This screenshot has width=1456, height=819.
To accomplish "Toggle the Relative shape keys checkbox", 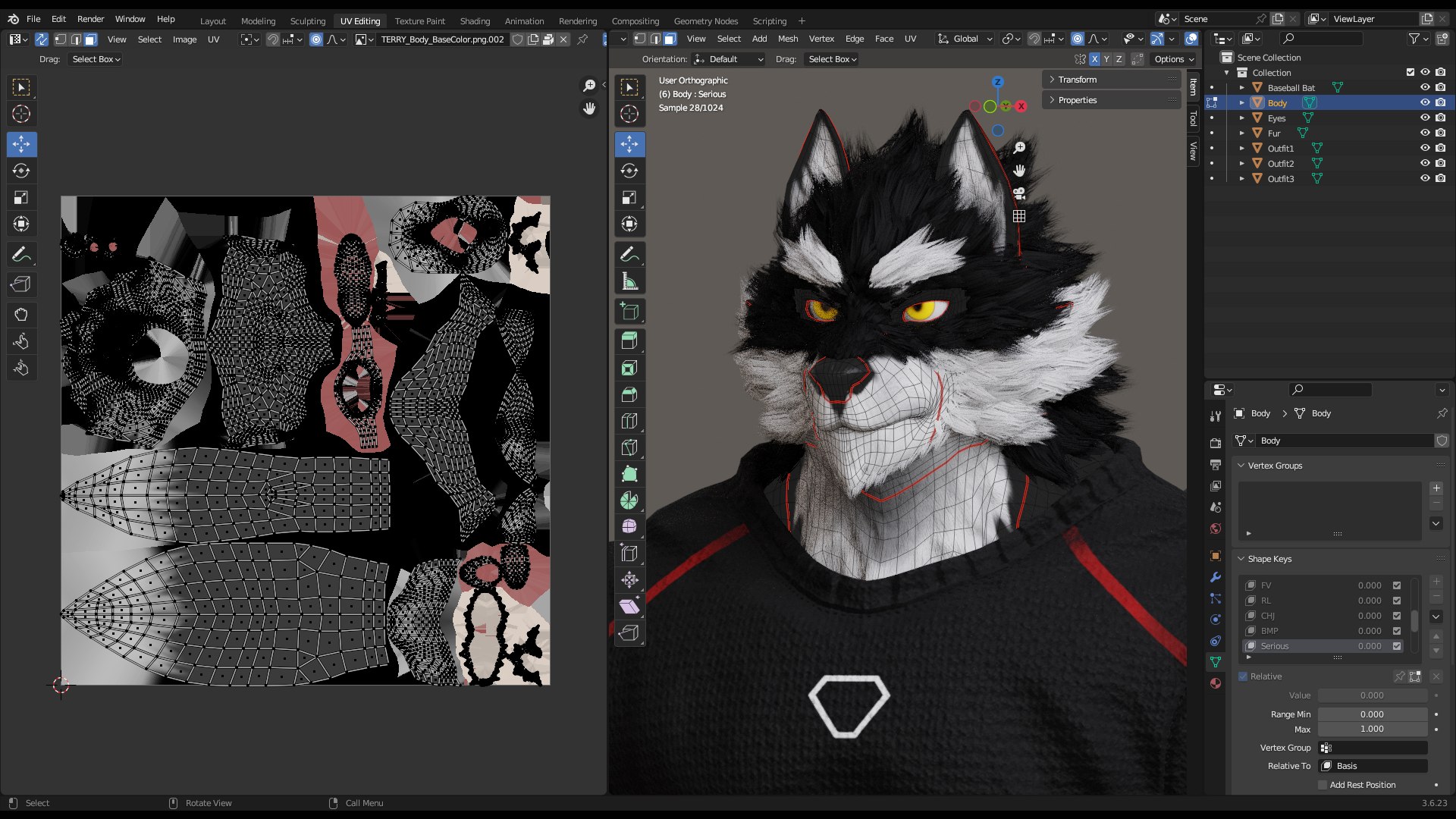I will point(1243,676).
